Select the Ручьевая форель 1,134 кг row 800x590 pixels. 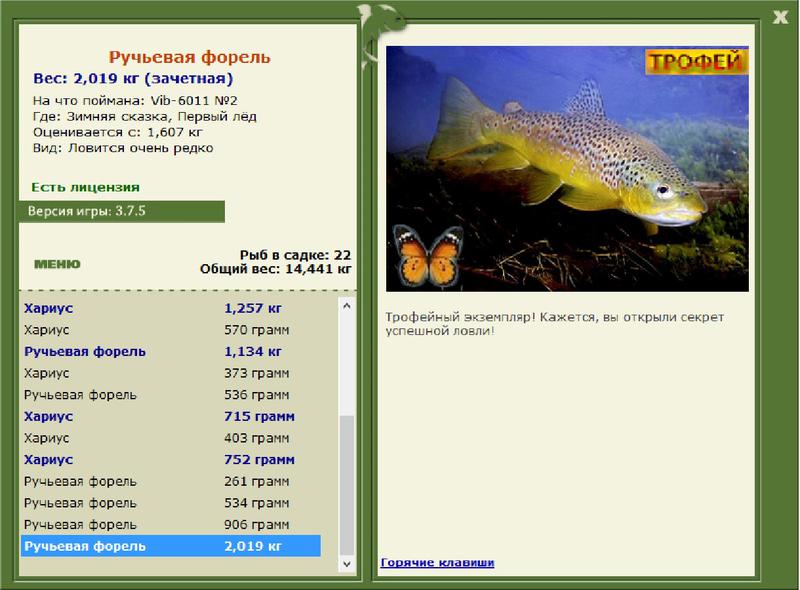click(171, 352)
